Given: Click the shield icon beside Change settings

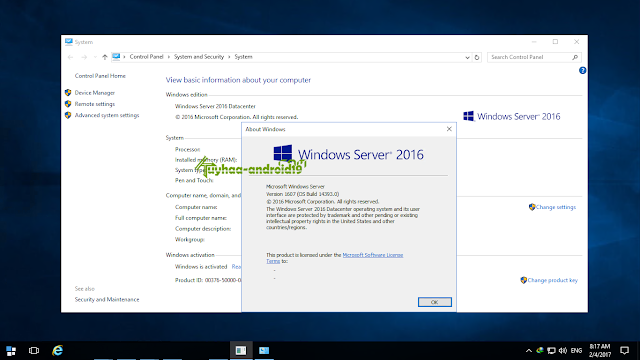Looking at the screenshot, I should 532,207.
